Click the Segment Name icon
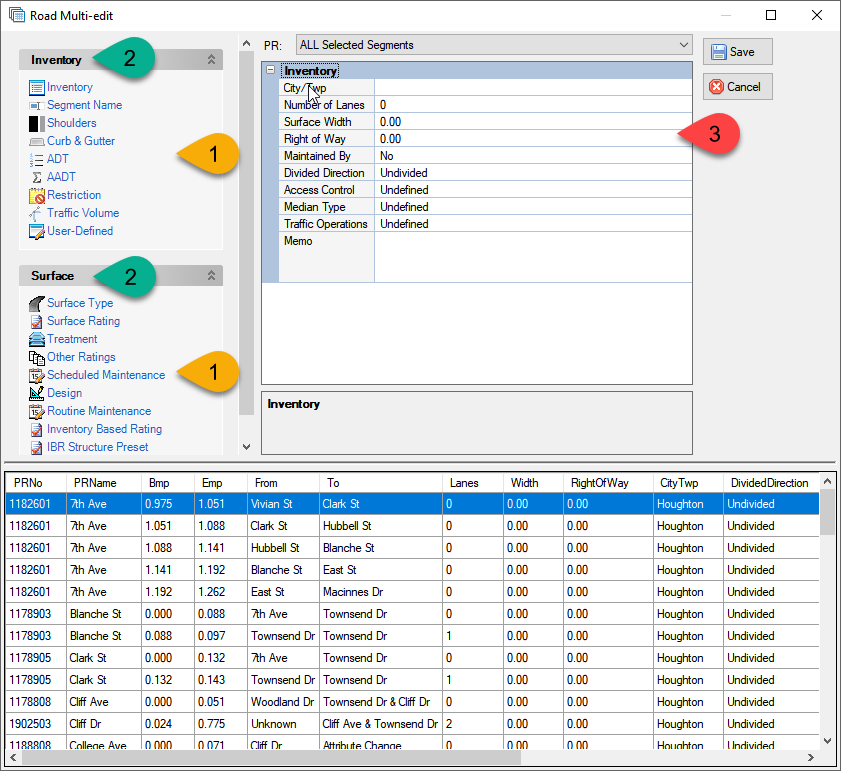Viewport: 841px width, 771px height. [36, 106]
